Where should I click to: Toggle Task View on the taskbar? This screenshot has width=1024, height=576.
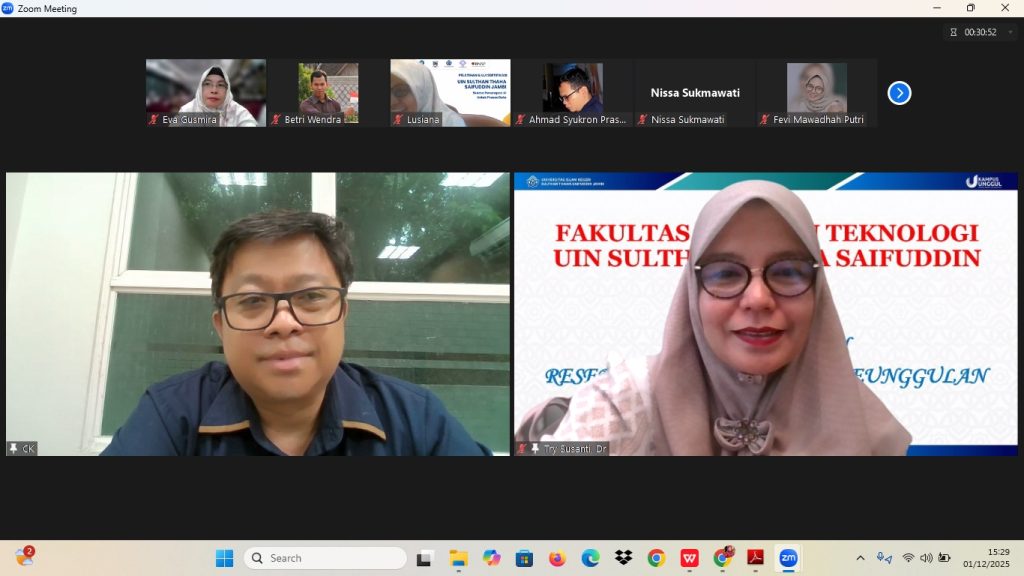tap(425, 558)
